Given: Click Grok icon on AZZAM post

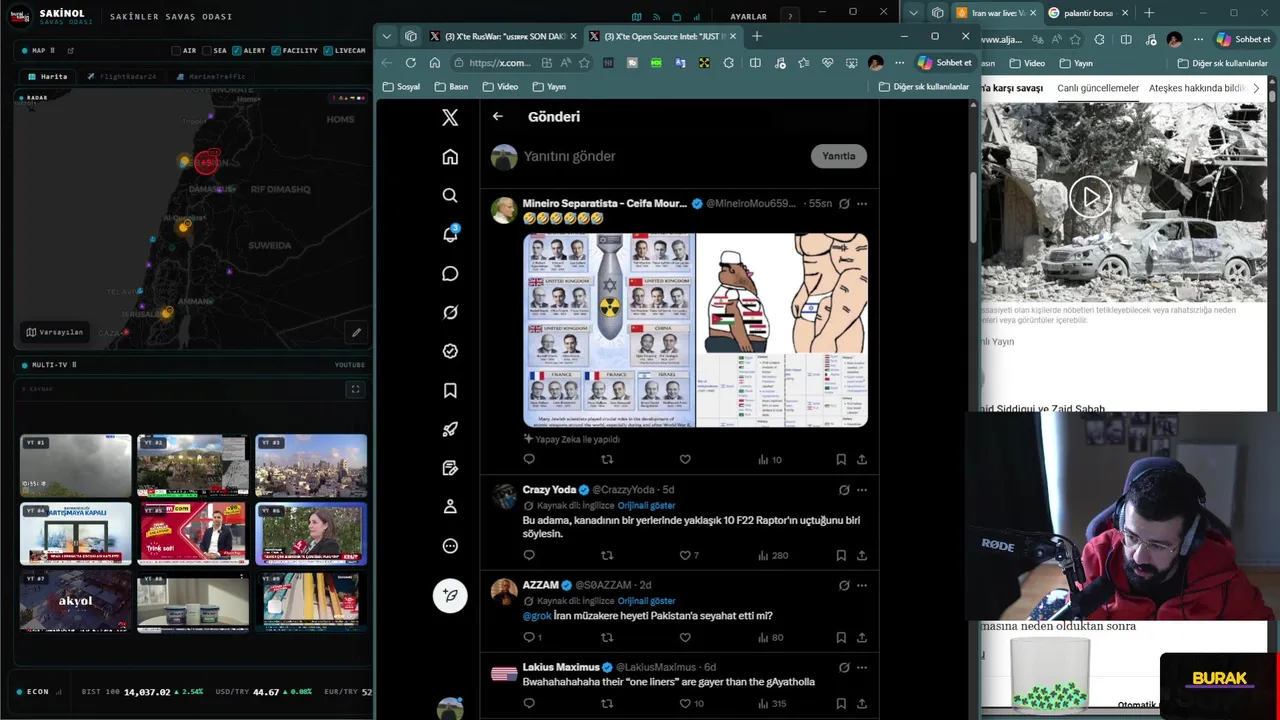Looking at the screenshot, I should [844, 585].
